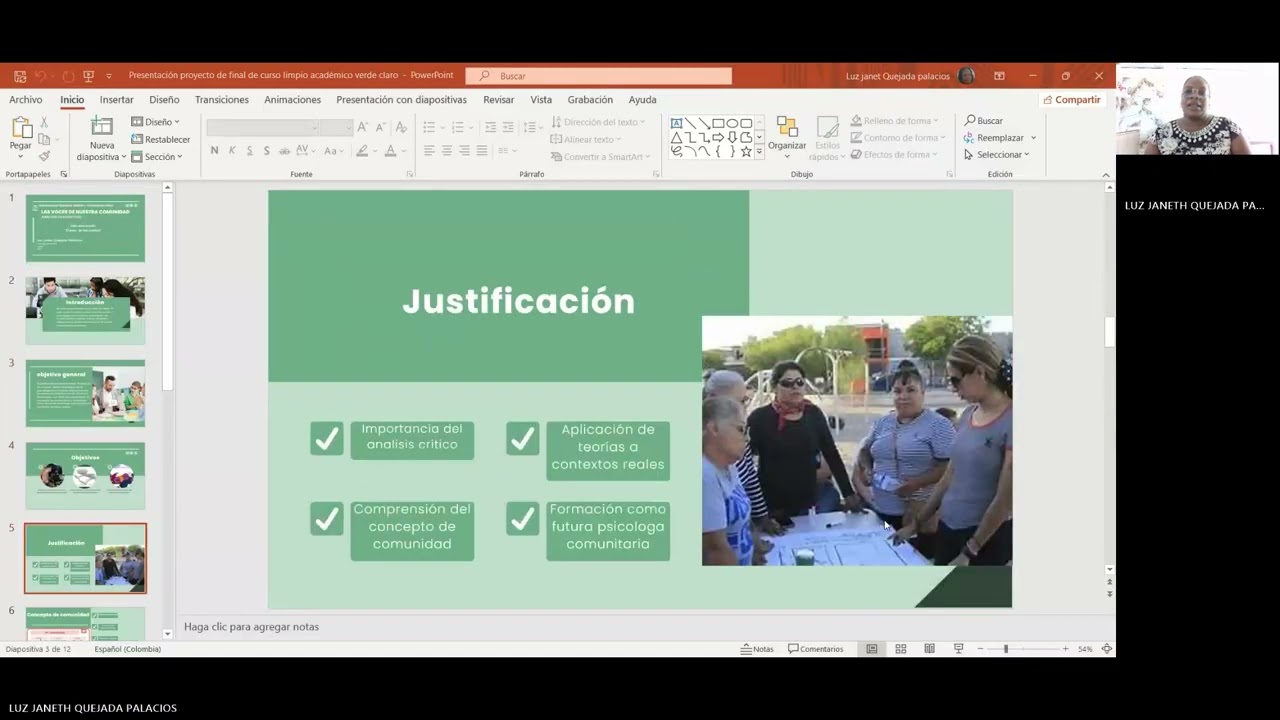Toggle Cursiva (K) formatting
The height and width of the screenshot is (720, 1280).
coord(232,151)
